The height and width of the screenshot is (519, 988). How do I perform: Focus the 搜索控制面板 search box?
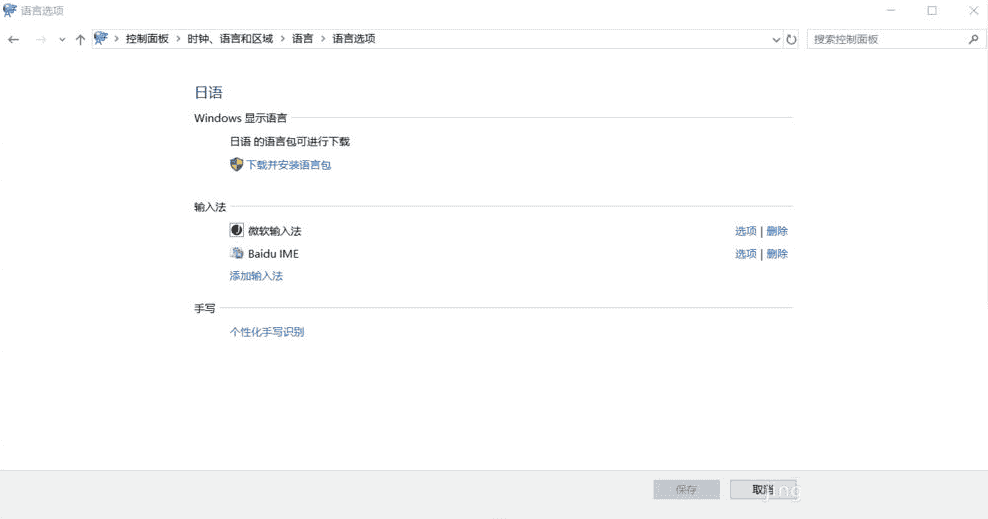point(895,39)
